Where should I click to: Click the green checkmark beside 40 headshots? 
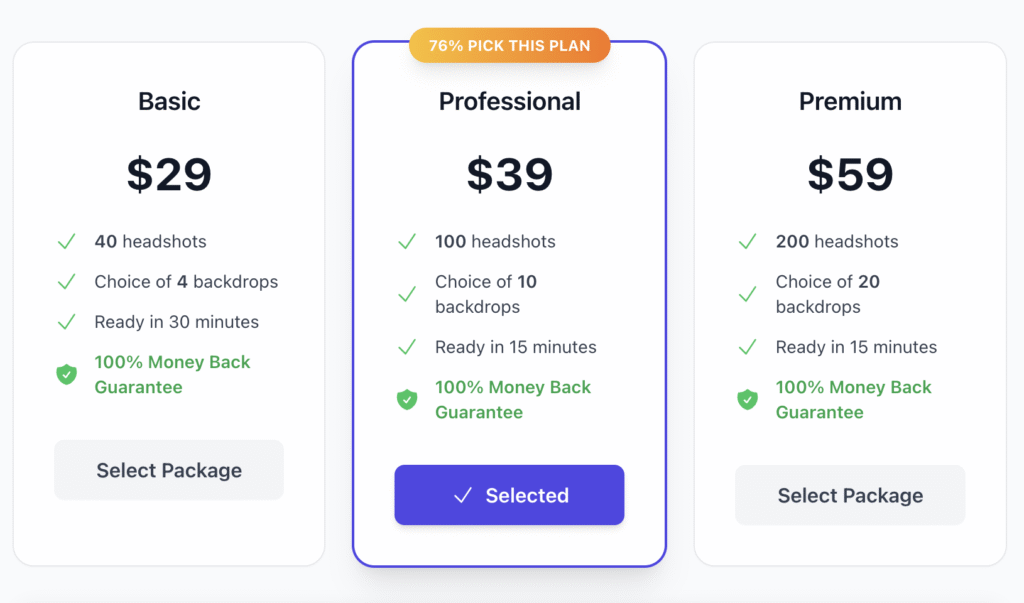66,241
